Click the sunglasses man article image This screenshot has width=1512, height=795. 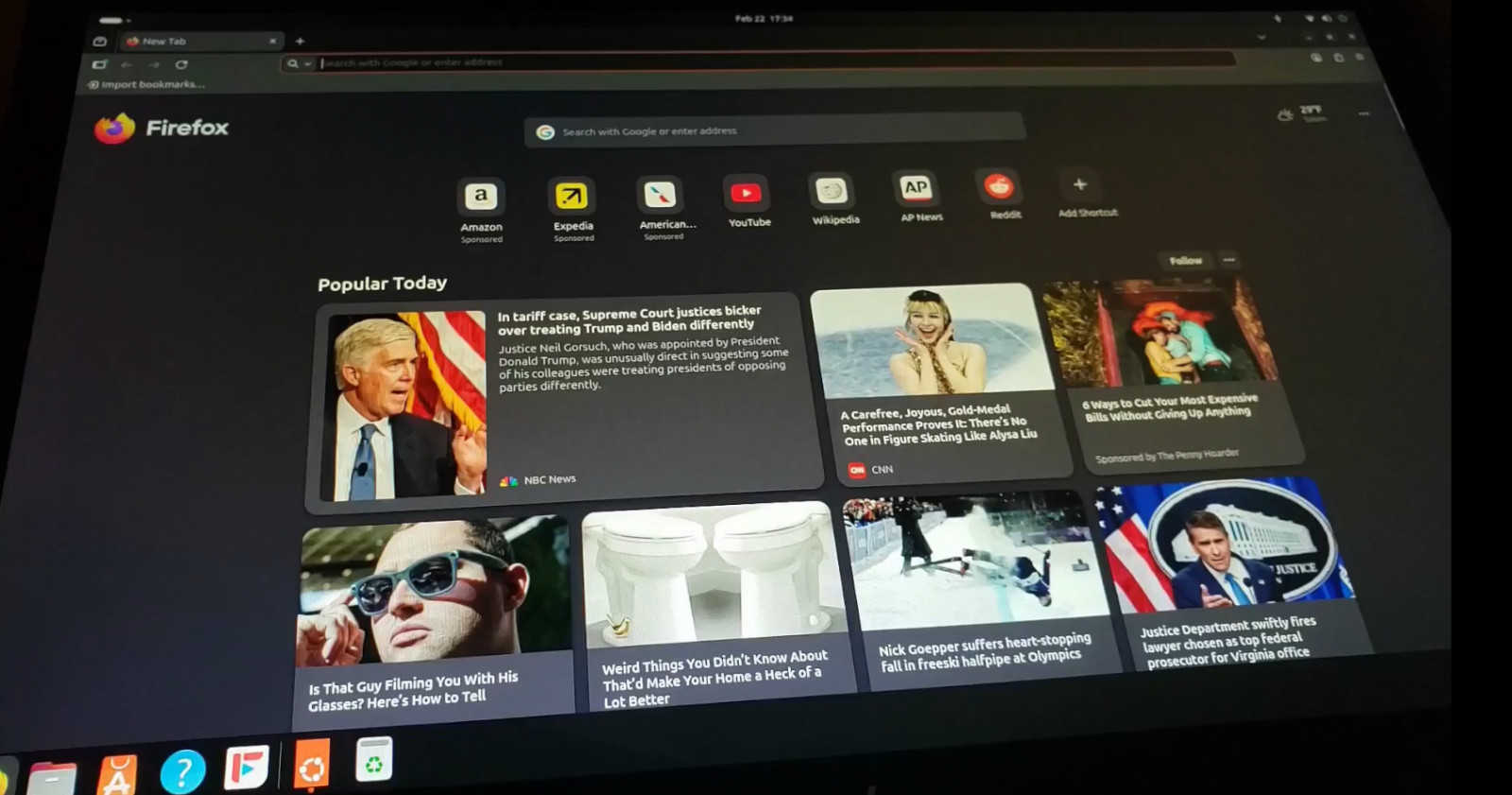pyautogui.click(x=435, y=591)
